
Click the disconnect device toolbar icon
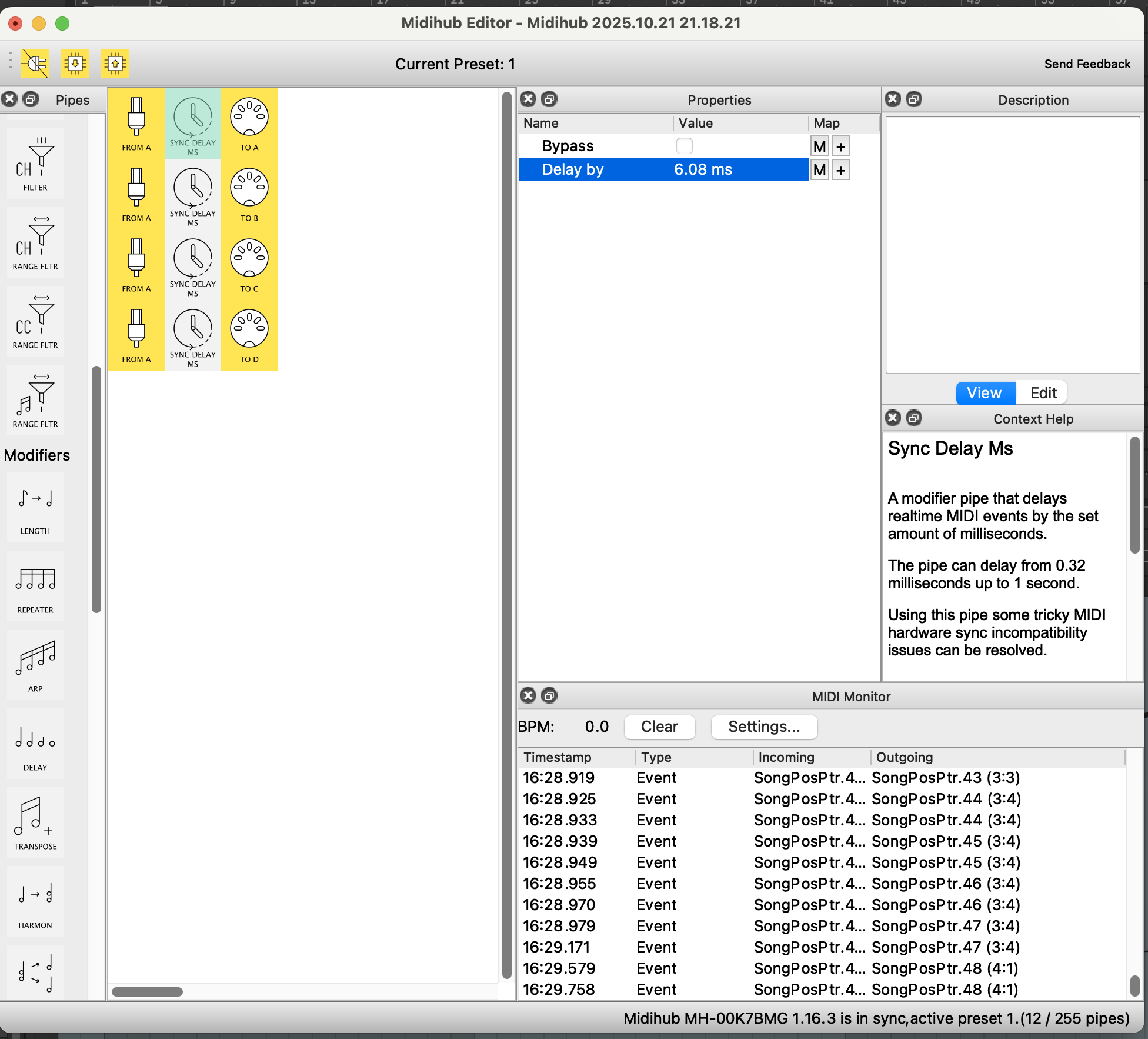click(35, 63)
